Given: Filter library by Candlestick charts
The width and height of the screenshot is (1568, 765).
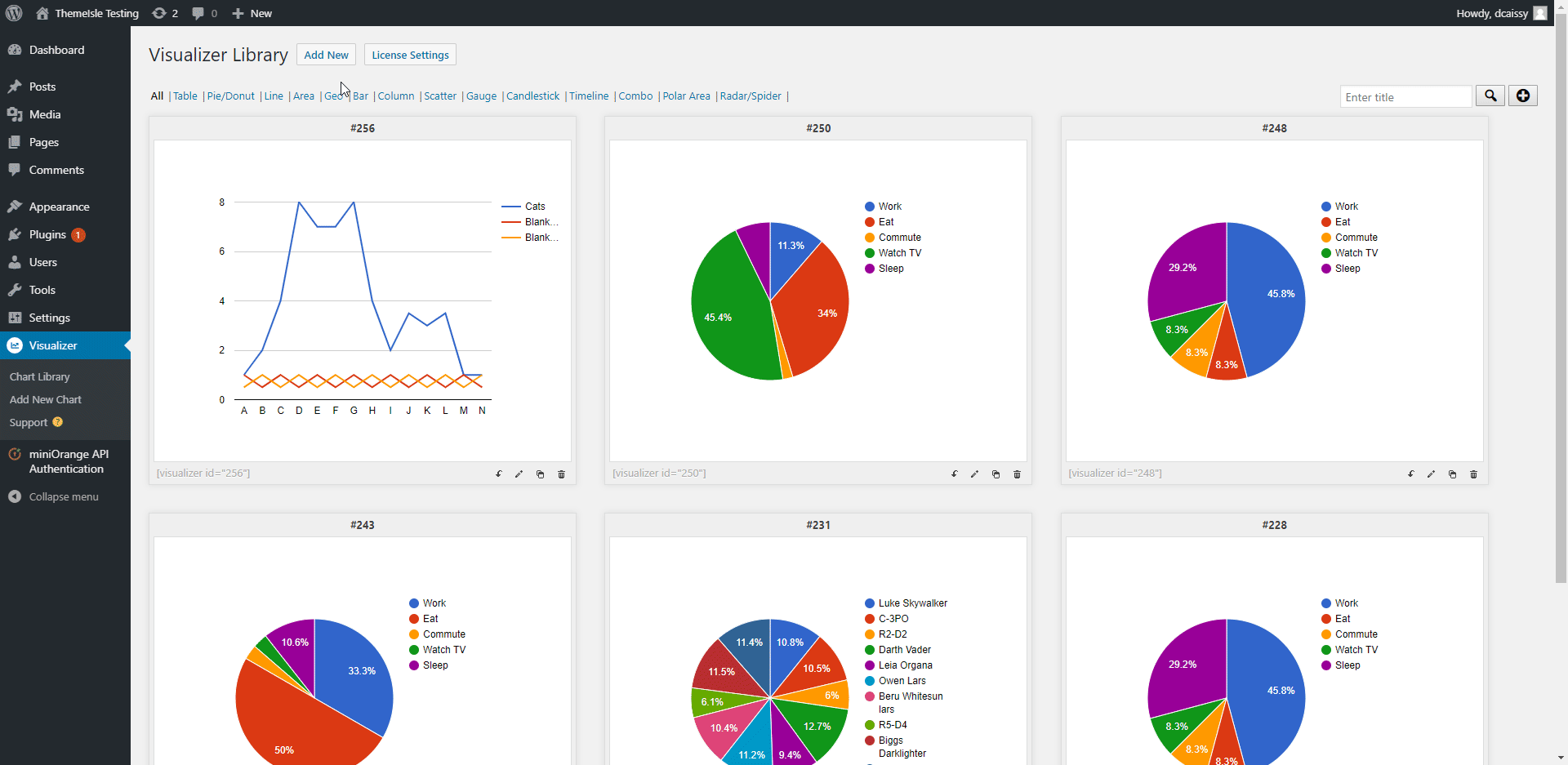Looking at the screenshot, I should pos(532,96).
